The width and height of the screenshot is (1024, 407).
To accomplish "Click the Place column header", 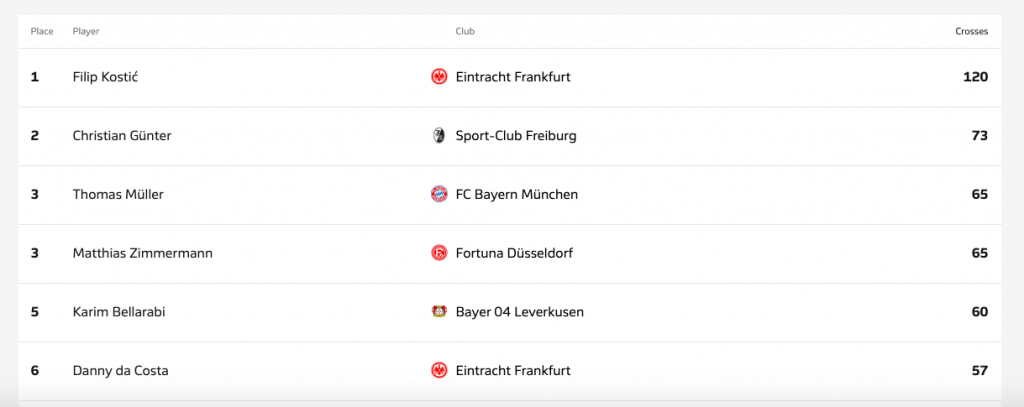I will click(x=42, y=31).
